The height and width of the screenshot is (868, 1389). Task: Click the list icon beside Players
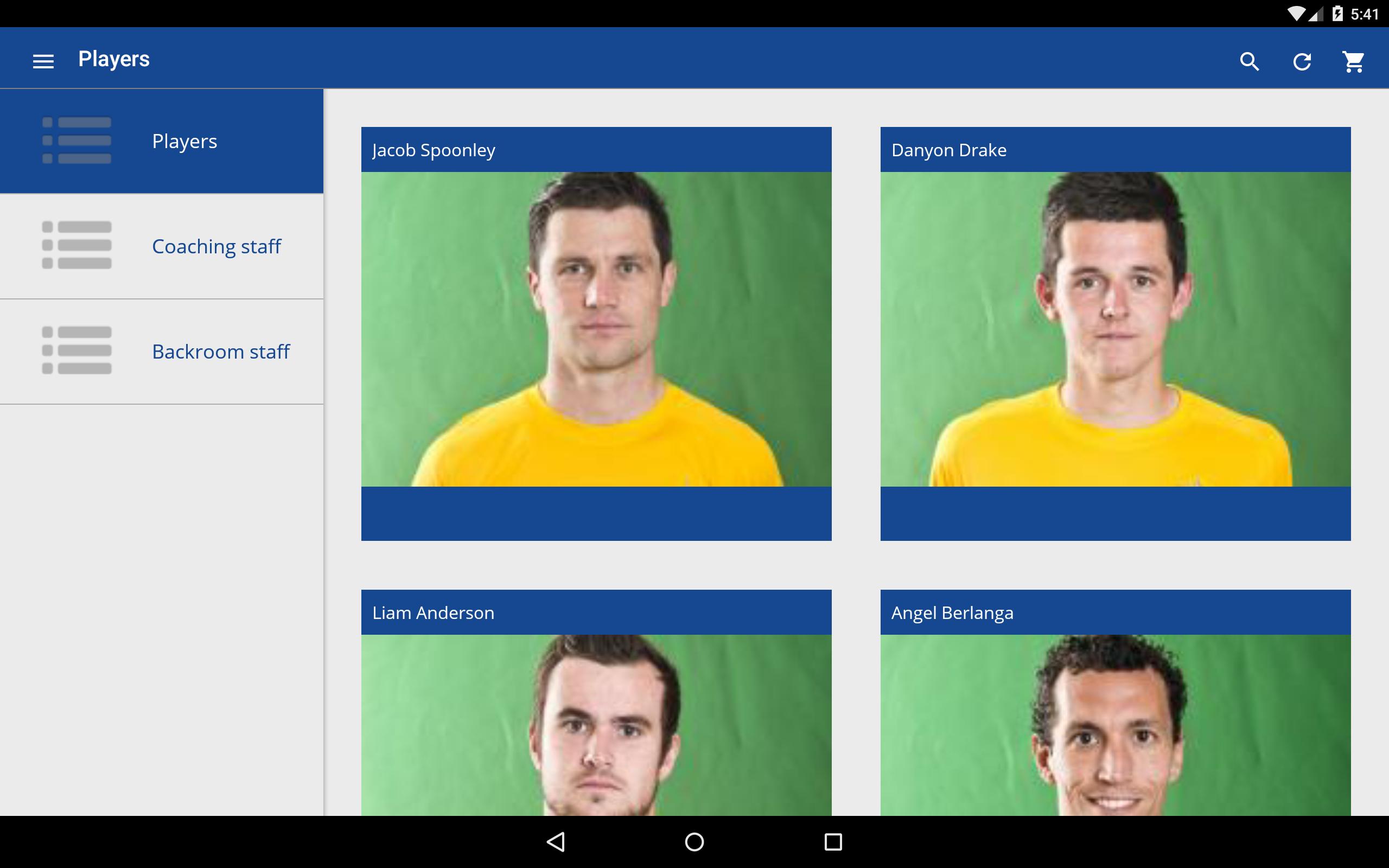pos(77,141)
